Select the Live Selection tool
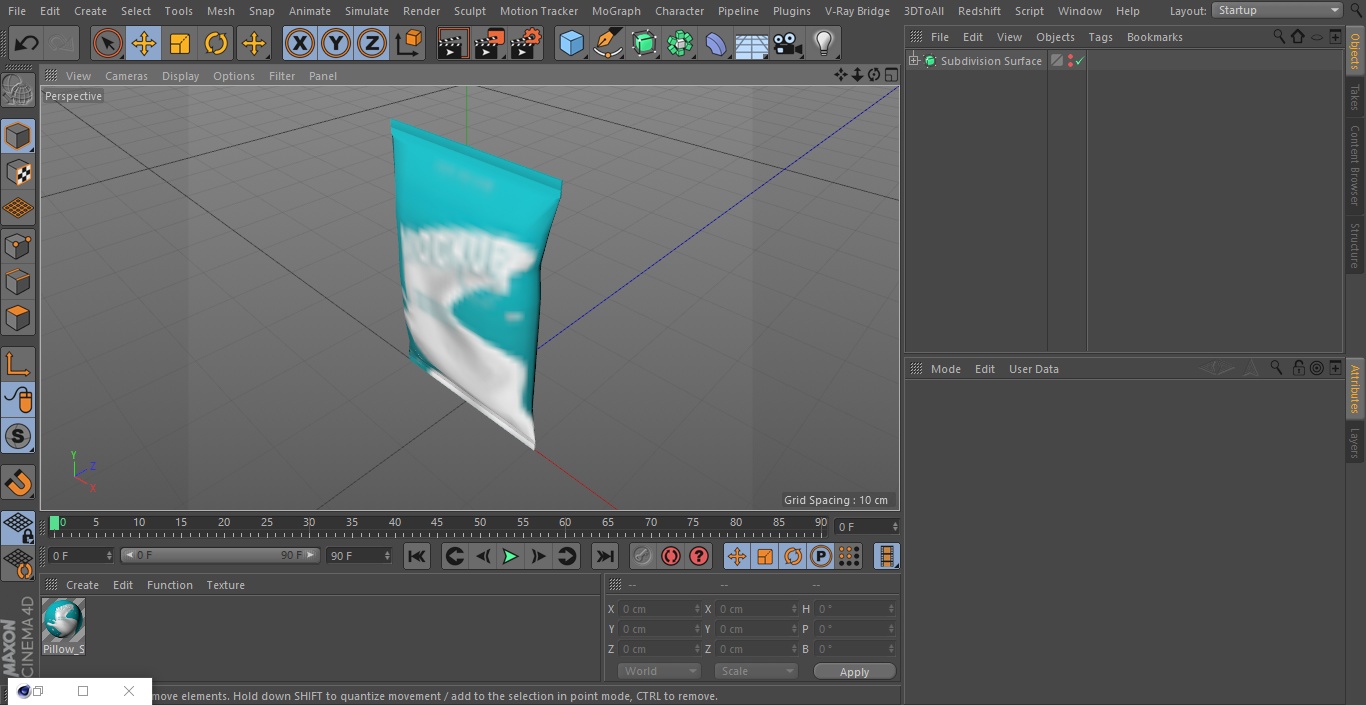 coord(107,43)
